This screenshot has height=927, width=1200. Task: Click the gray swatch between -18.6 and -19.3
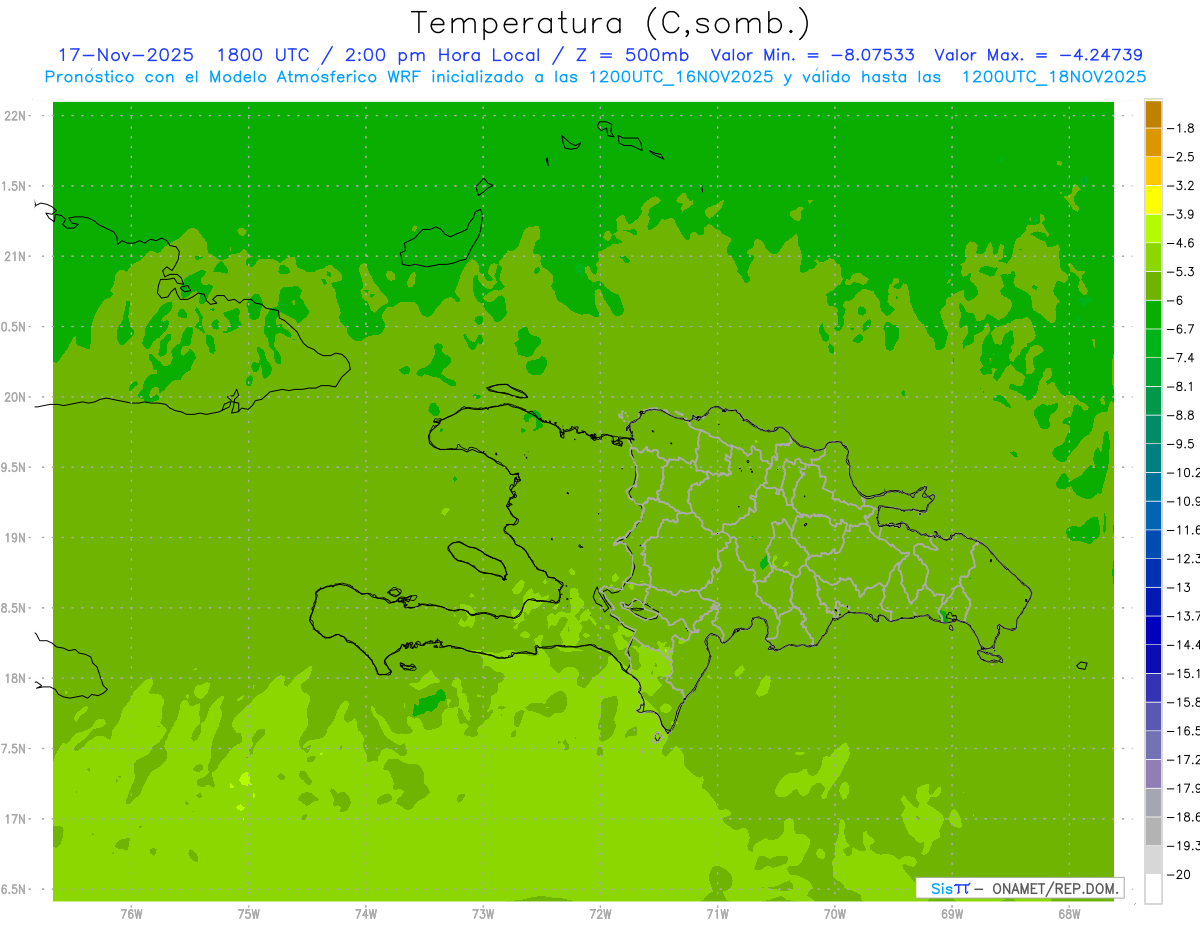coord(1153,831)
